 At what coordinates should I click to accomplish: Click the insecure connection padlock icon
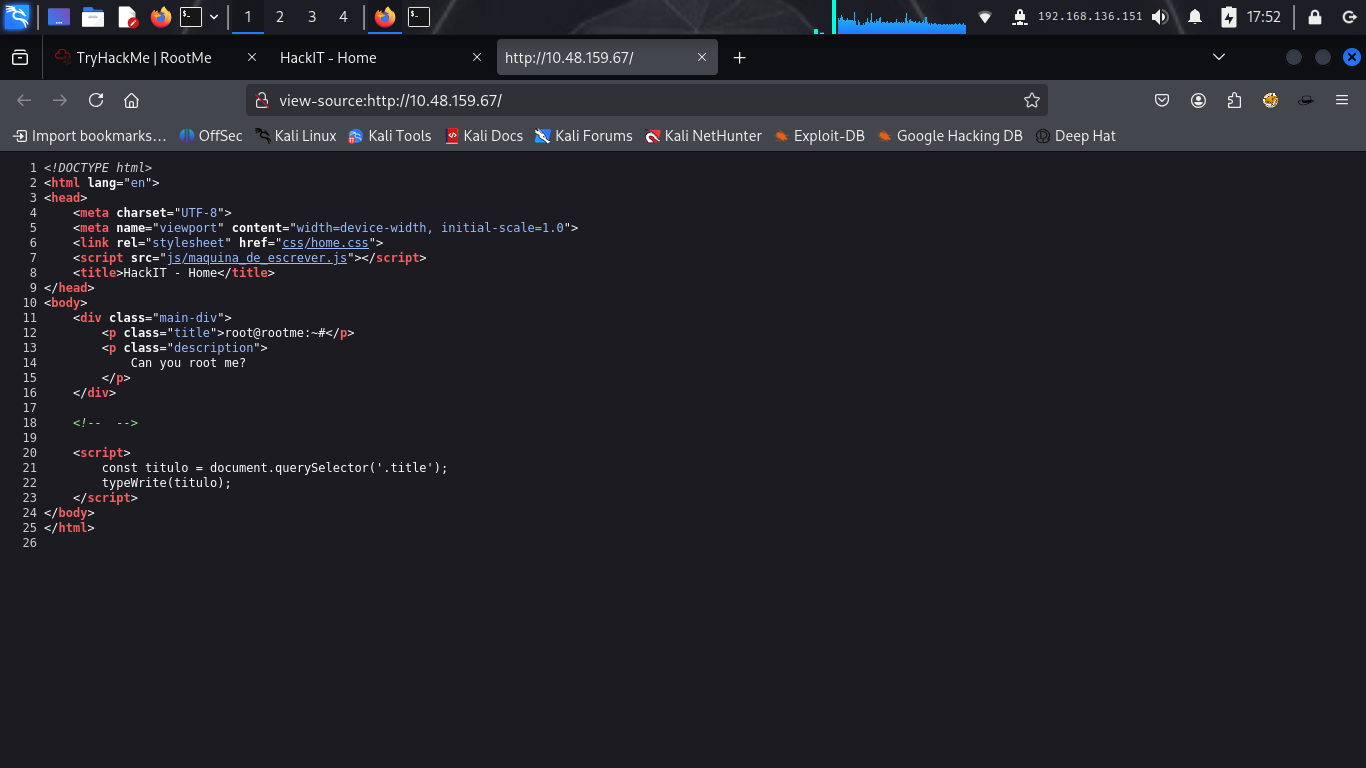262,100
